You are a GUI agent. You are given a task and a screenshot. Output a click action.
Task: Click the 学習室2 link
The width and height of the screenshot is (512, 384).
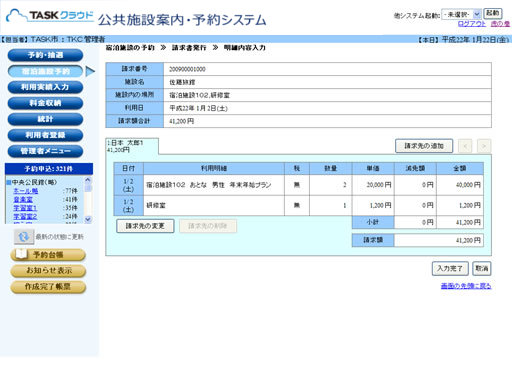coord(25,217)
